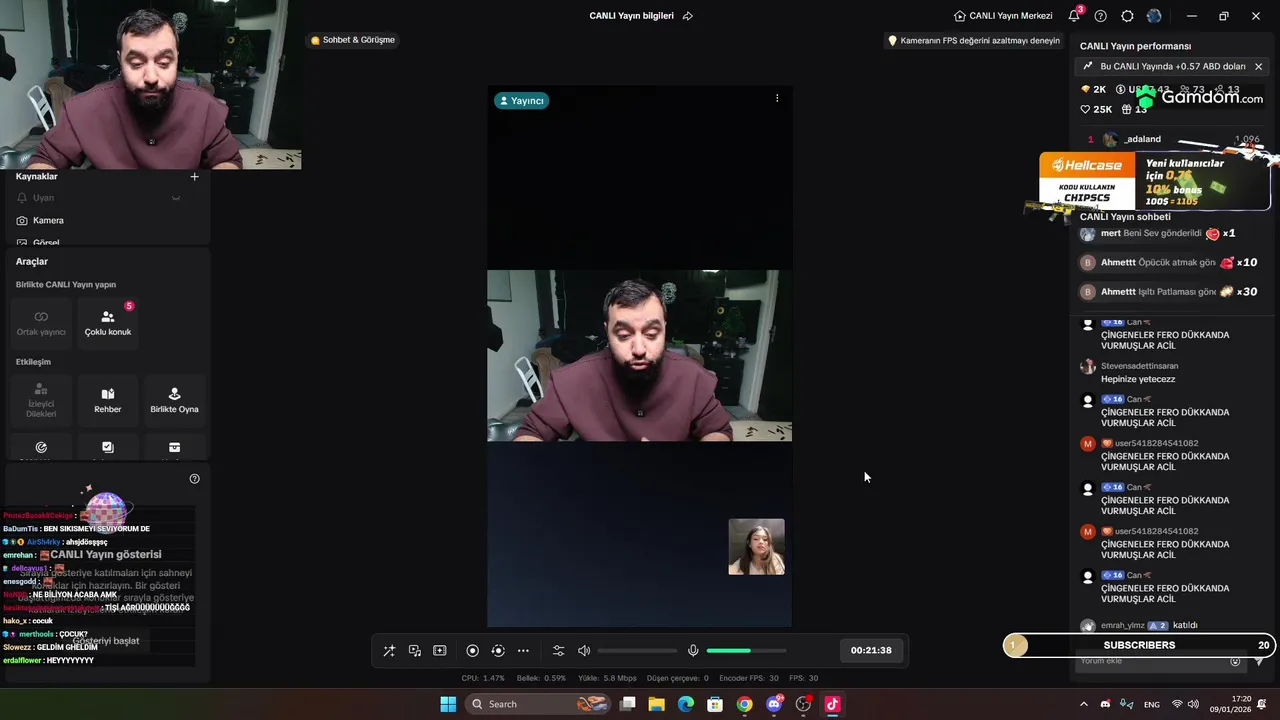Open the Rehber tool
Screen dimensions: 1280x720
[108, 400]
